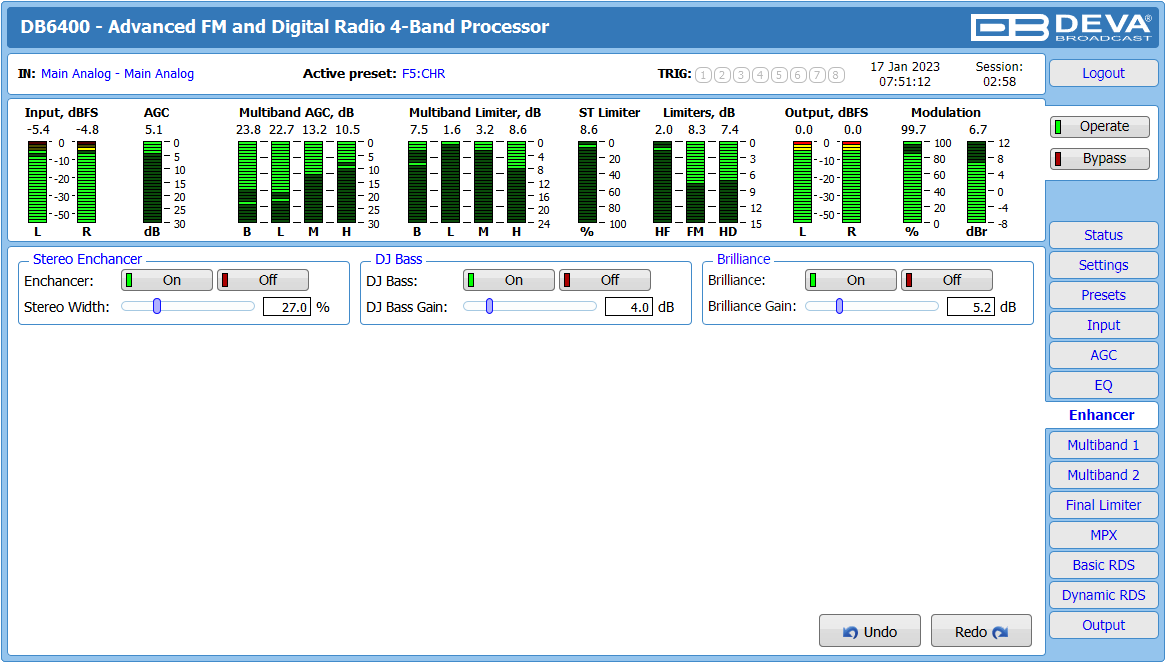Click the DJ Bass Gain slider handle
Image resolution: width=1166 pixels, height=663 pixels.
(489, 306)
